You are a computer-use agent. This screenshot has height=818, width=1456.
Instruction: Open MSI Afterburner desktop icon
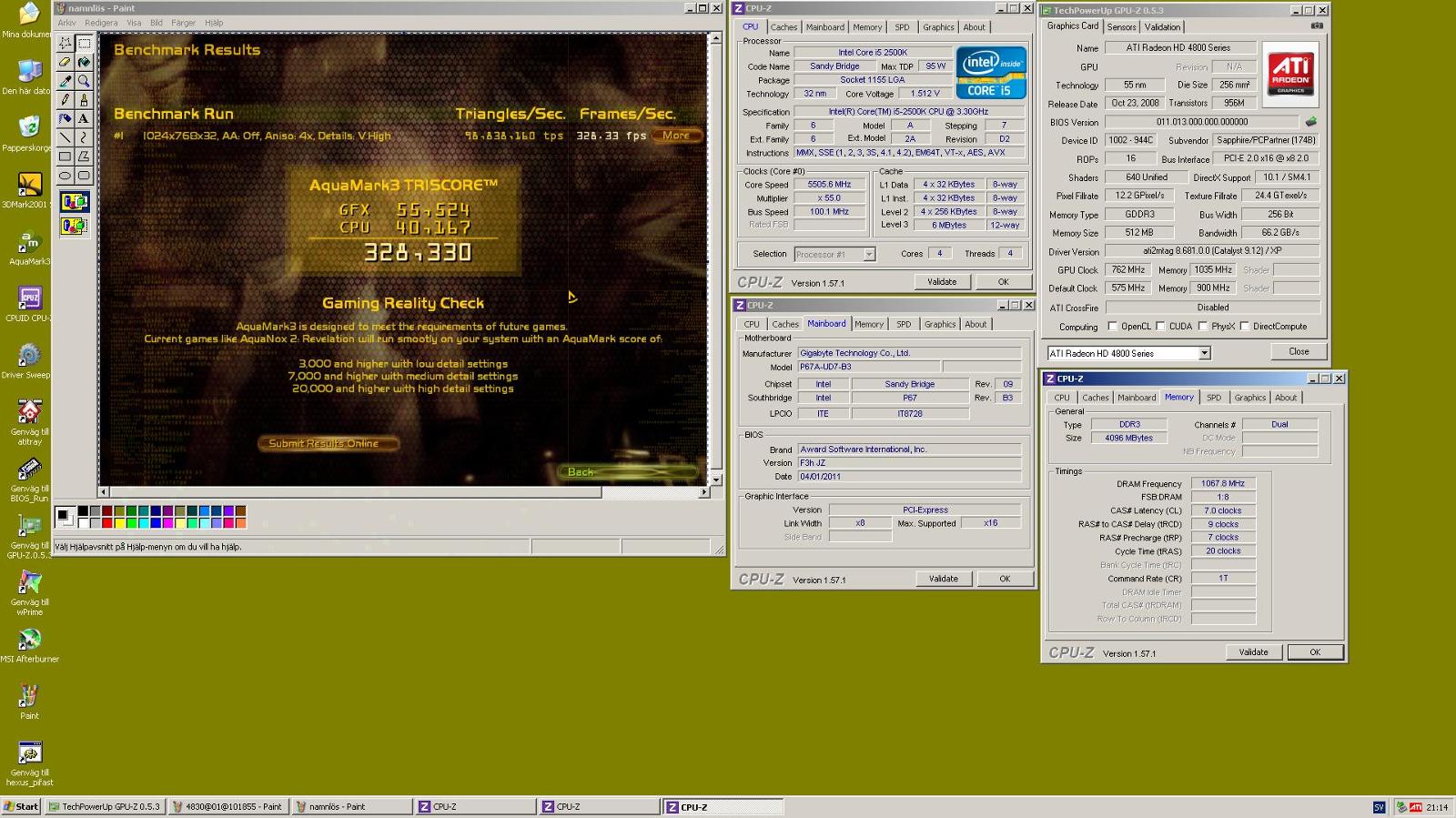[29, 644]
